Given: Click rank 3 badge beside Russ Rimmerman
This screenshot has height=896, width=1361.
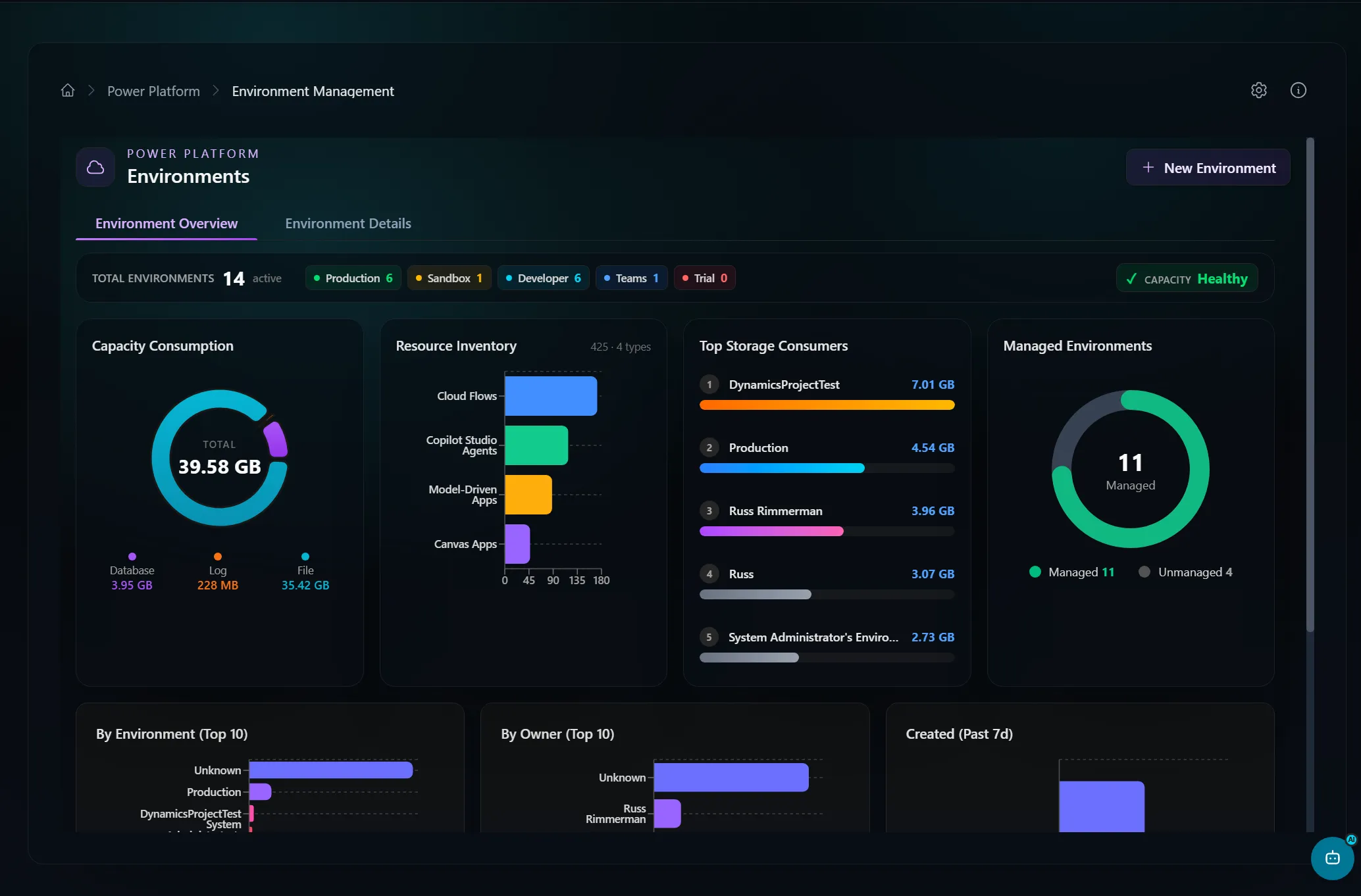Looking at the screenshot, I should (x=709, y=511).
